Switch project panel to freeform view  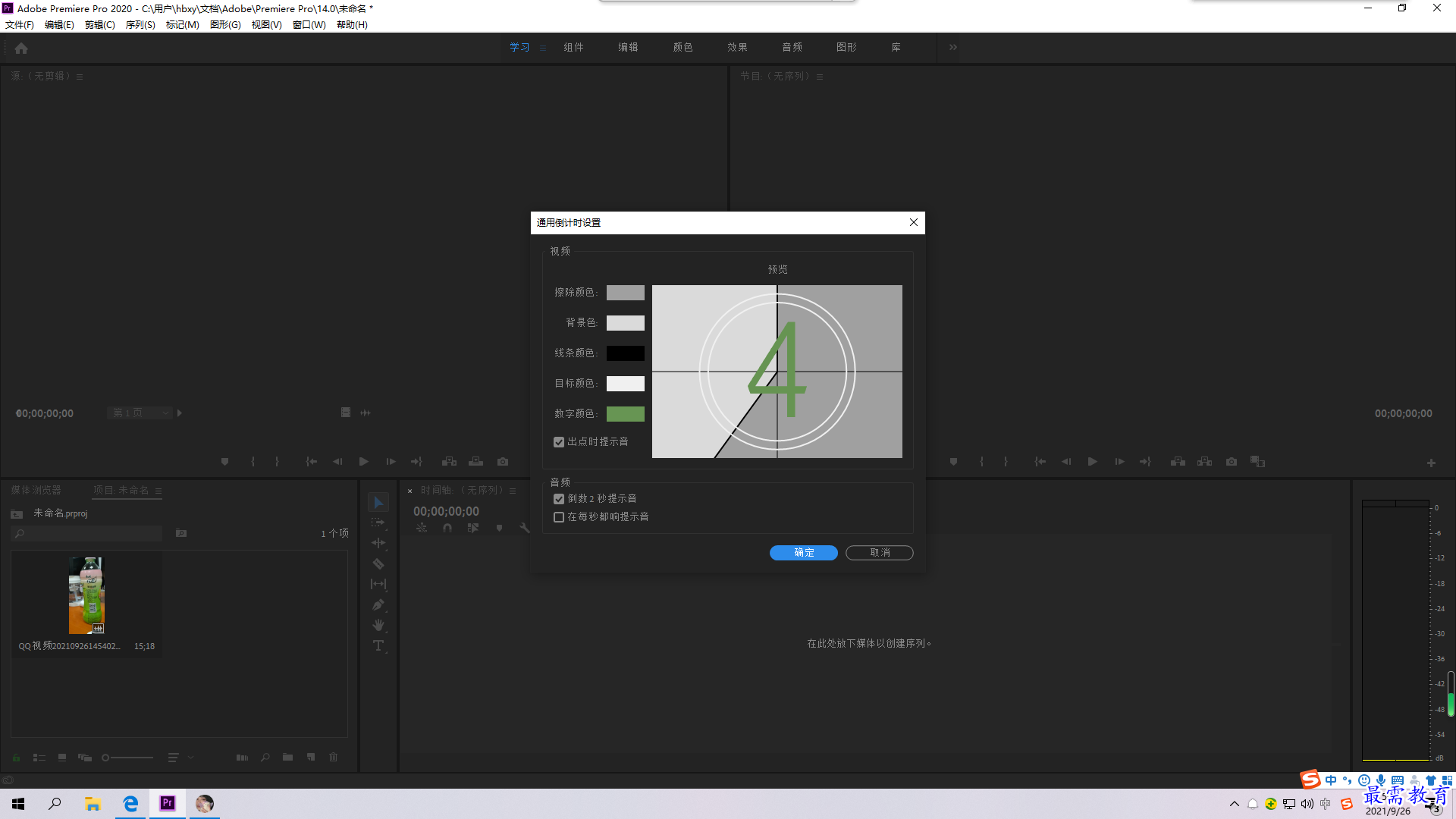[85, 758]
